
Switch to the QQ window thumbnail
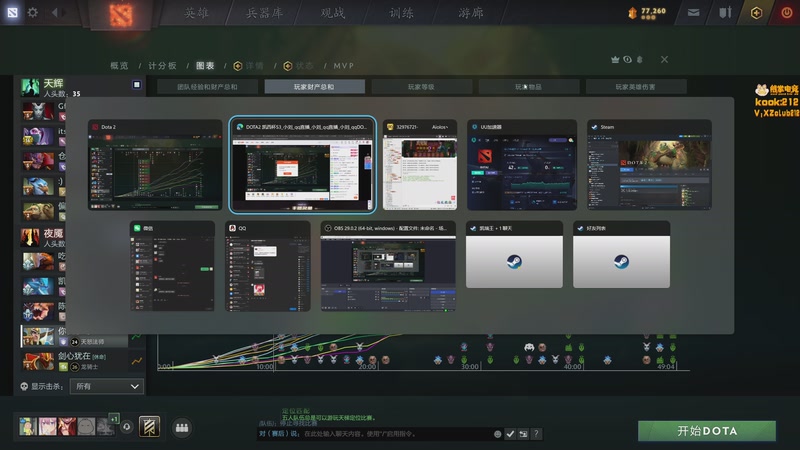point(268,266)
